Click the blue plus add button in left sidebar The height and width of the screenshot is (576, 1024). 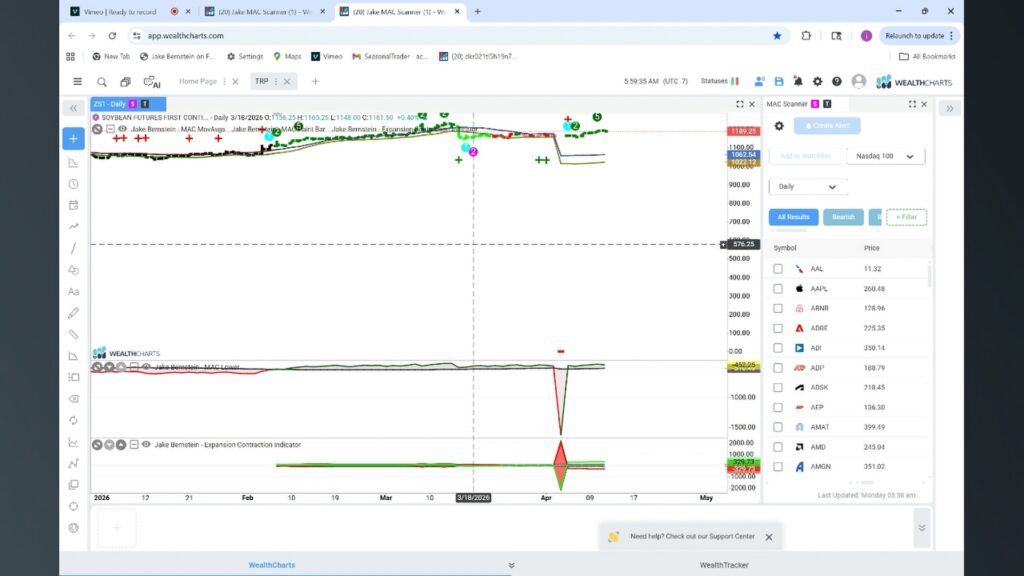pos(73,139)
